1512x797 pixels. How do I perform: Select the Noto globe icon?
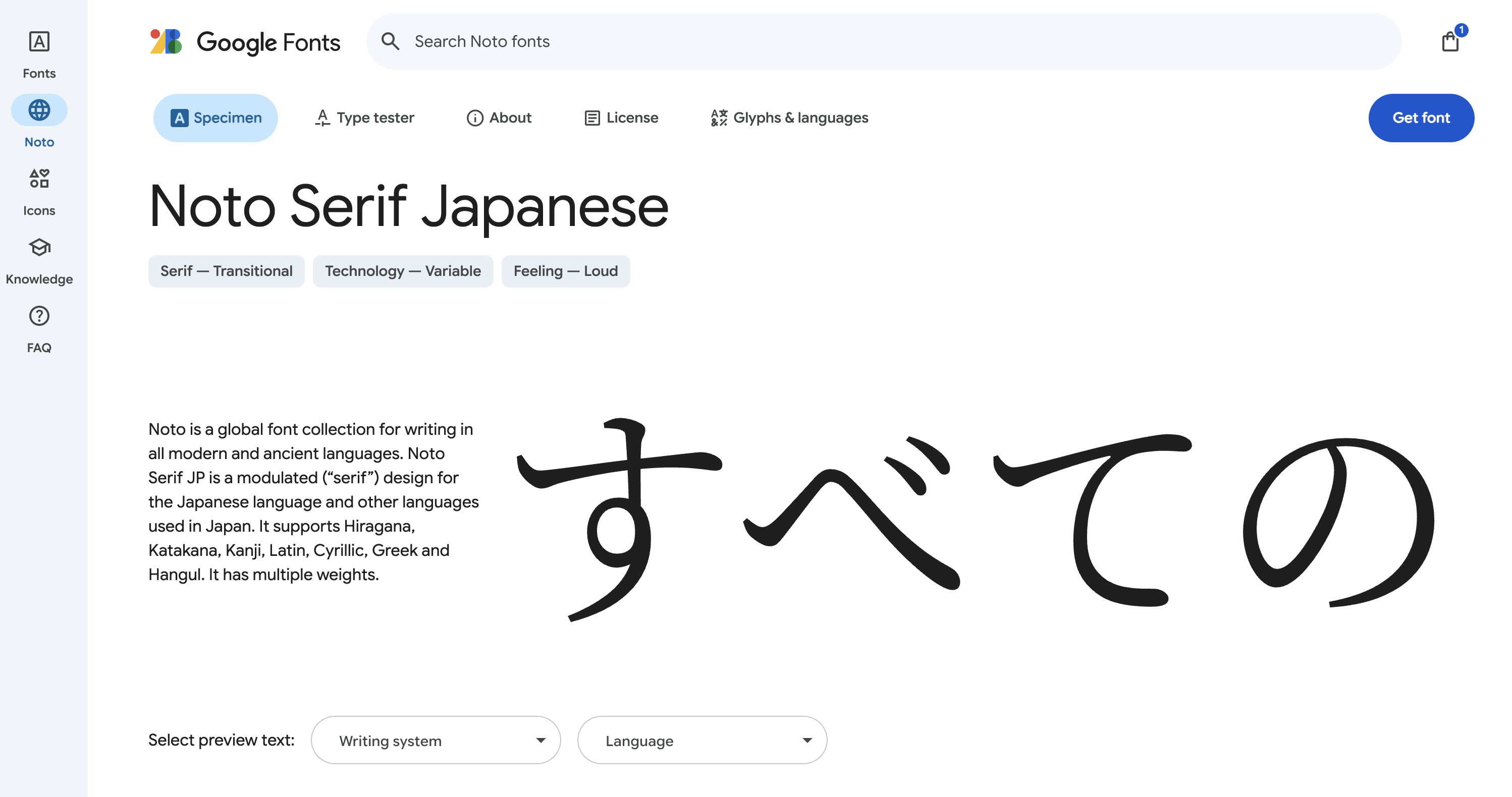coord(39,109)
